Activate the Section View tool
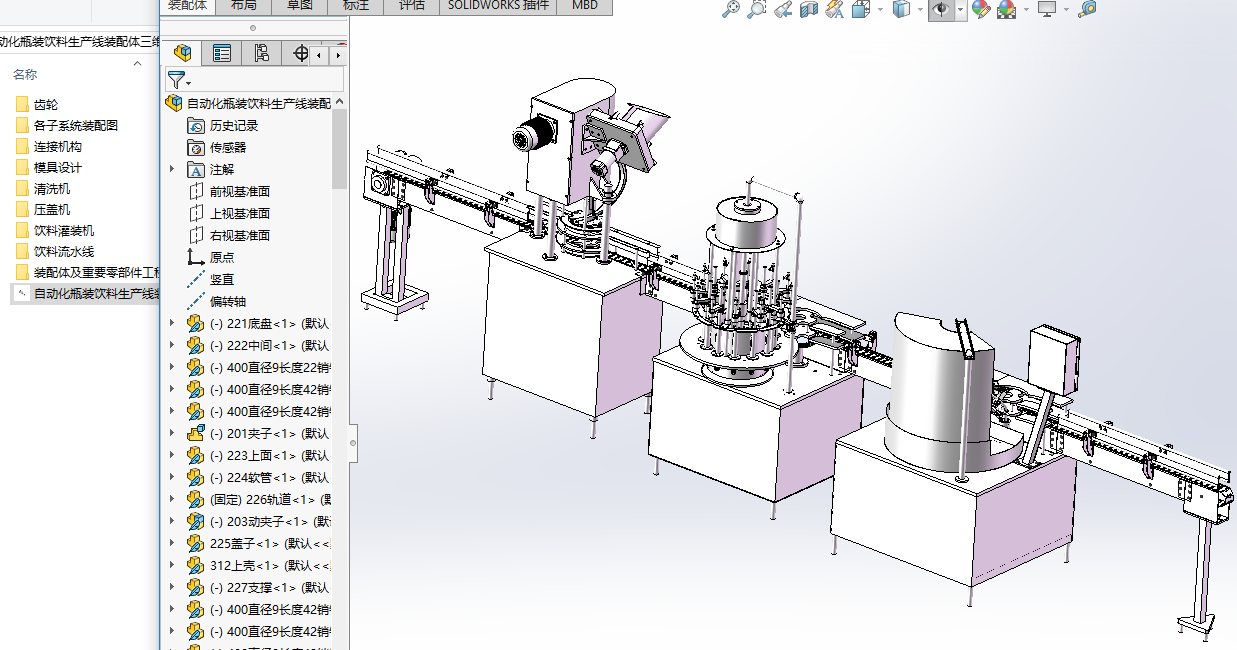1237x650 pixels. pyautogui.click(x=809, y=9)
